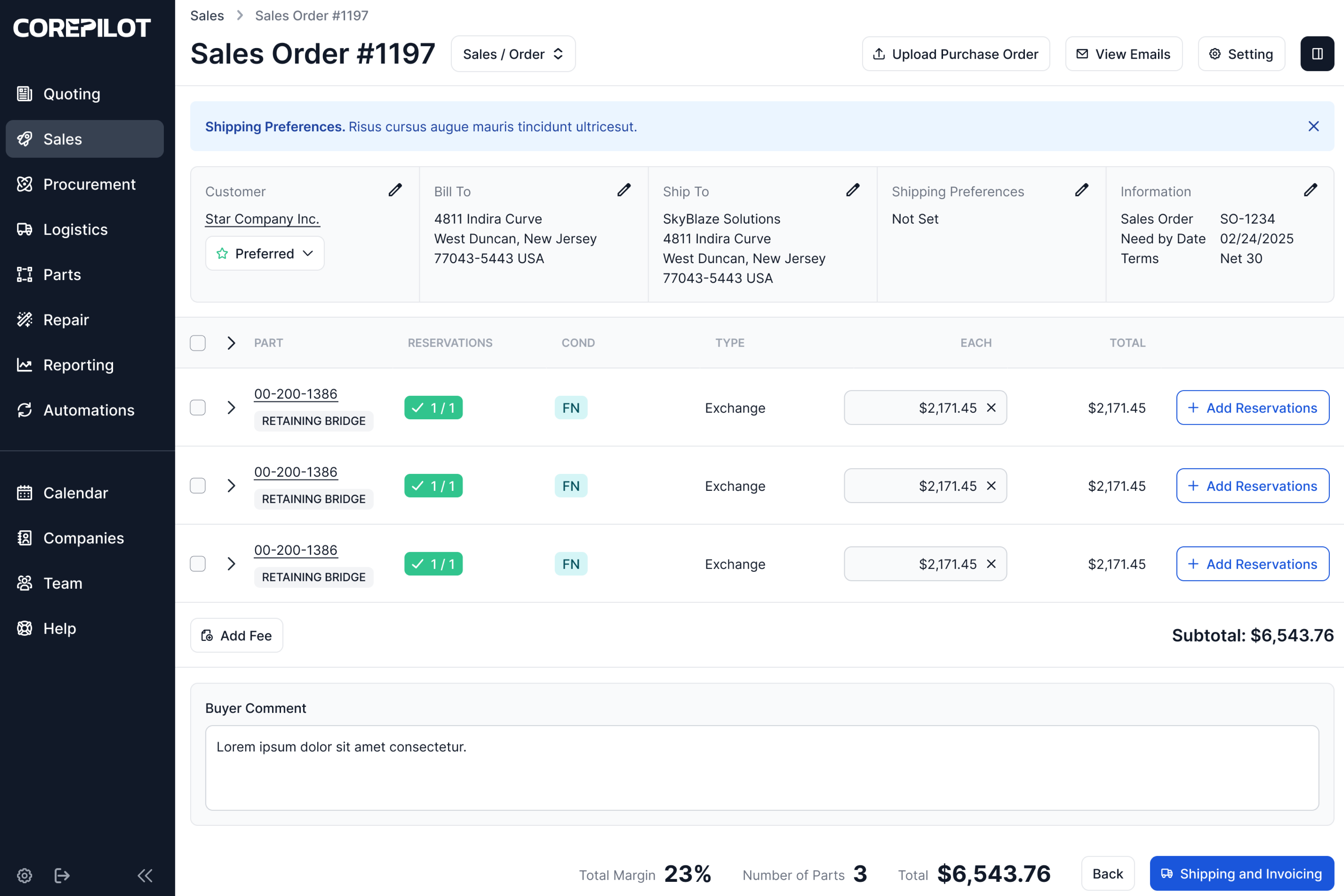Open the Sales / Order dropdown
This screenshot has height=896, width=1344.
[x=513, y=54]
